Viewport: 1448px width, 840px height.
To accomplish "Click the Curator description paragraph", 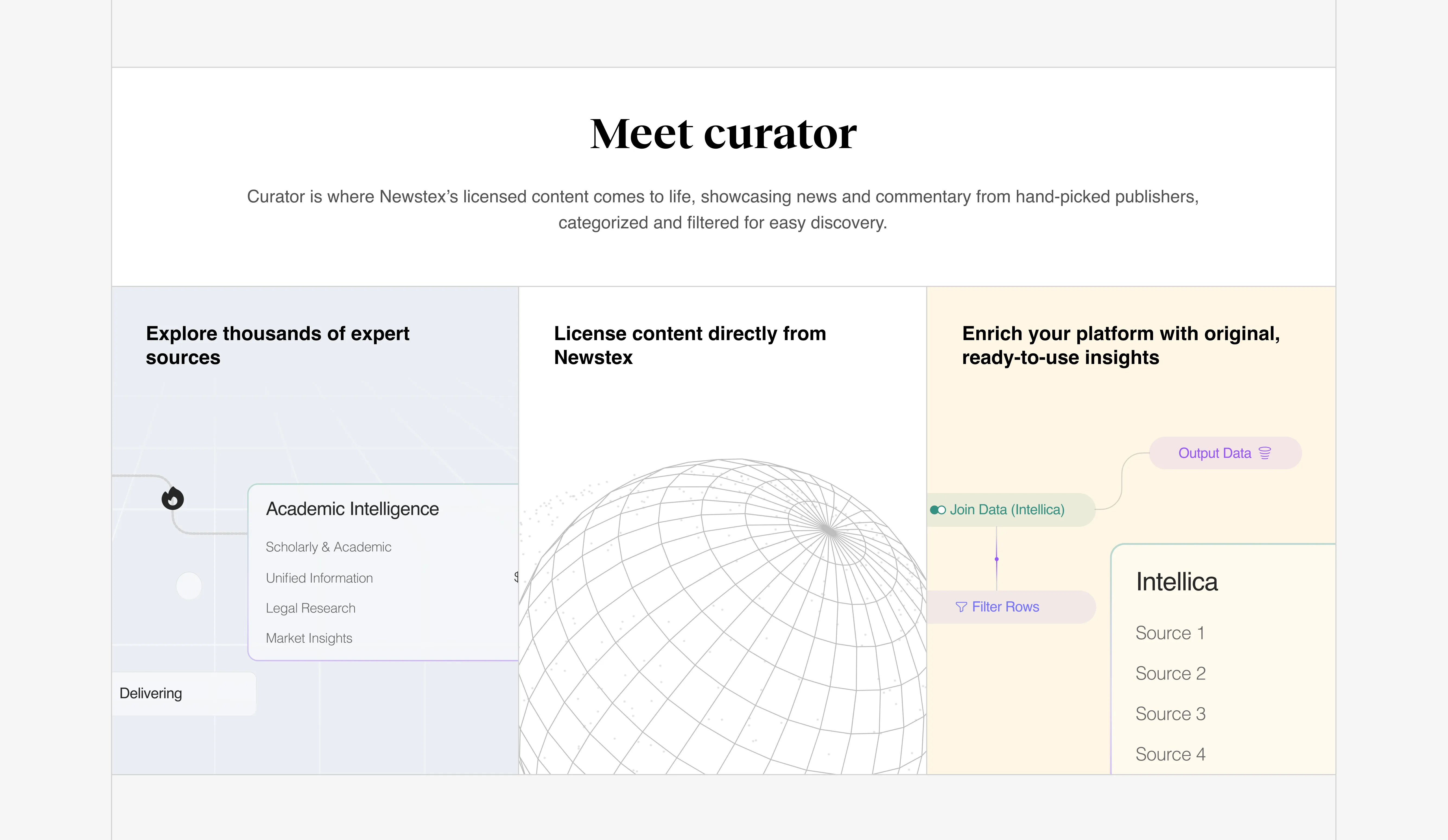I will click(723, 210).
